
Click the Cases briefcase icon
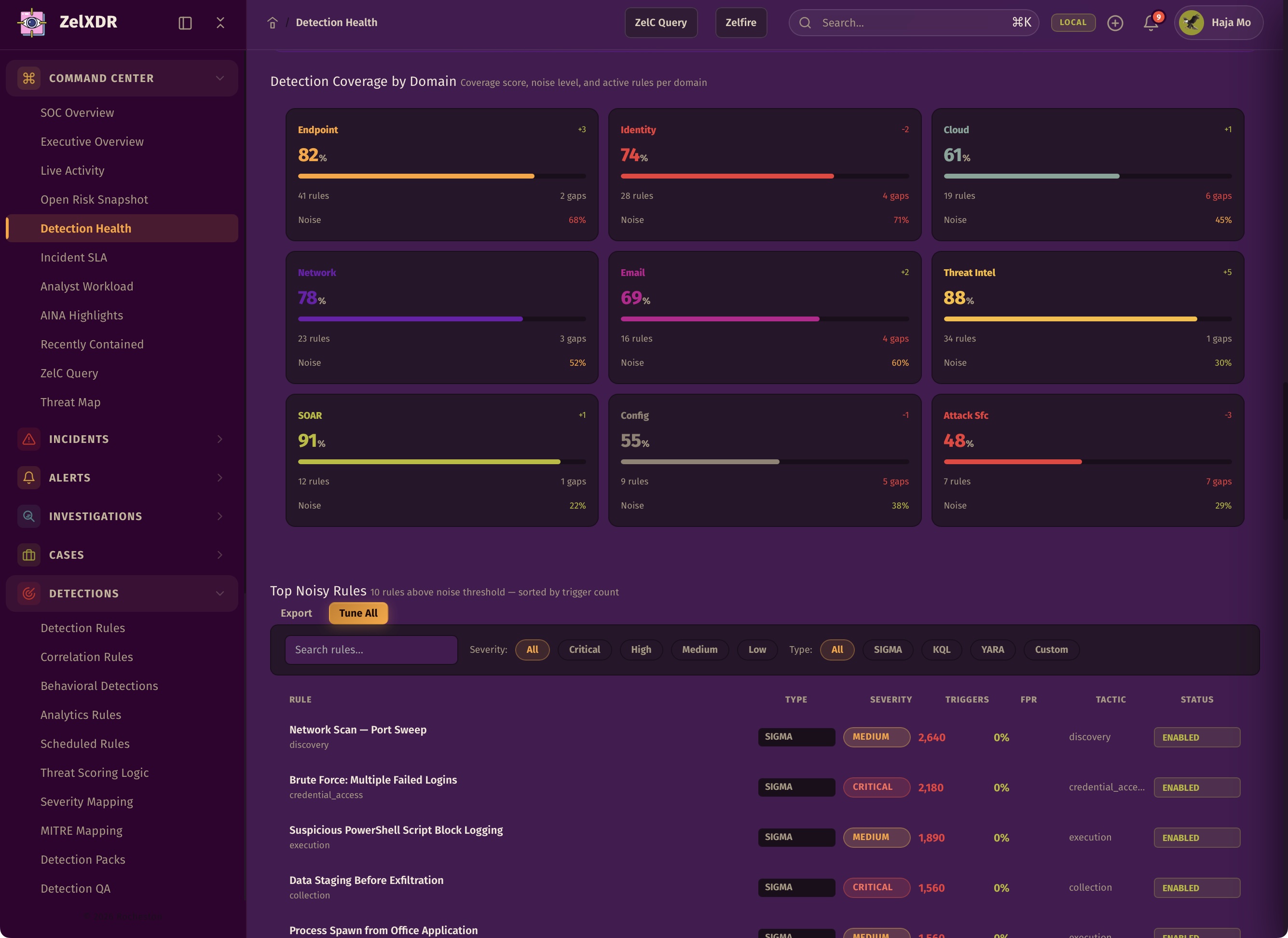tap(29, 555)
